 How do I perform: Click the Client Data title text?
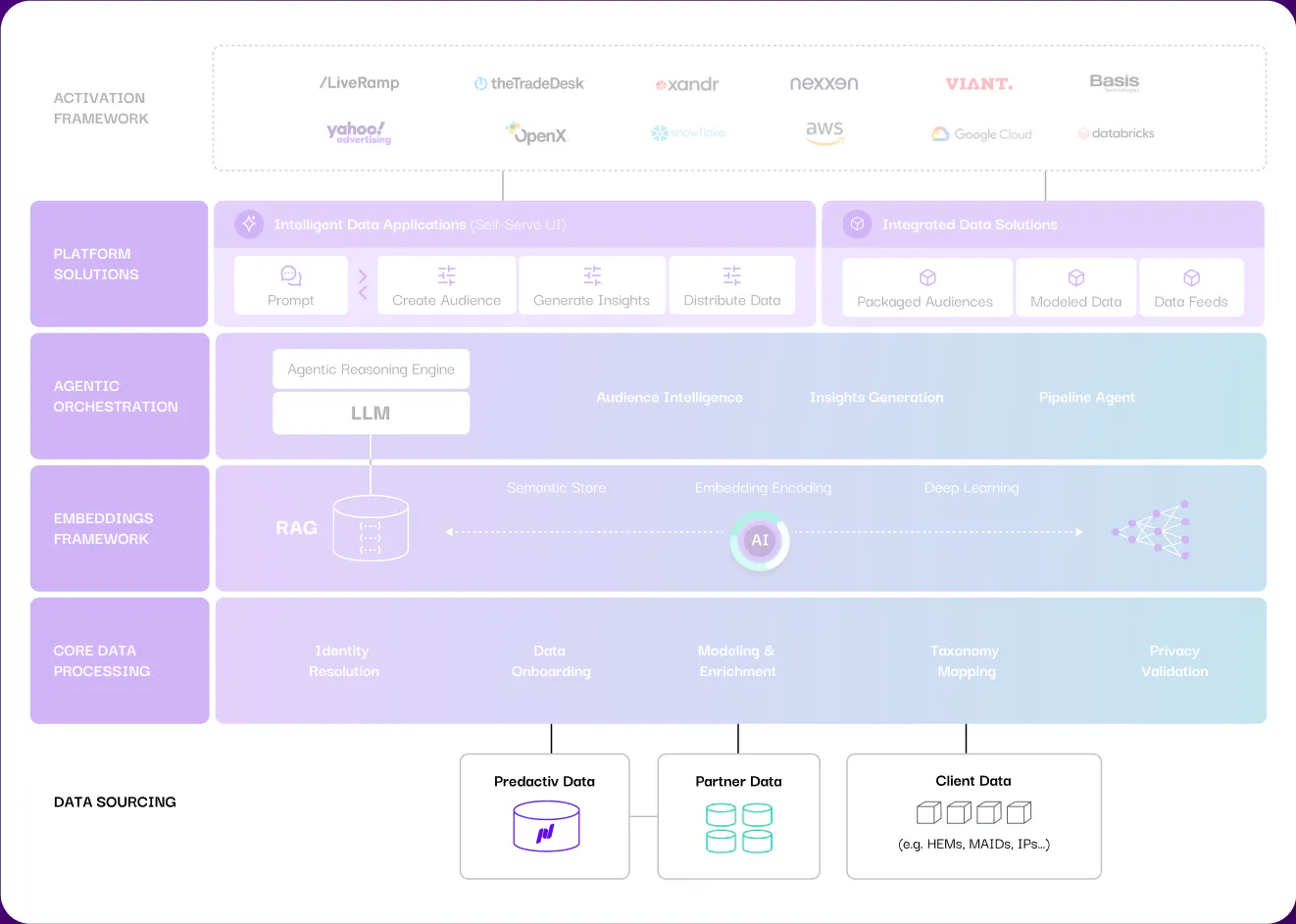973,781
